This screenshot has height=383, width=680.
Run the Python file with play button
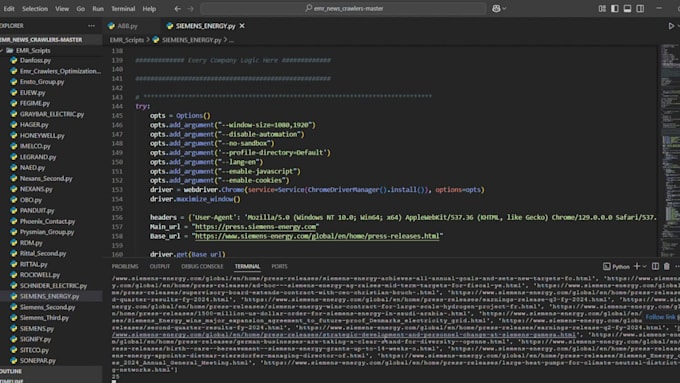pyautogui.click(x=671, y=26)
